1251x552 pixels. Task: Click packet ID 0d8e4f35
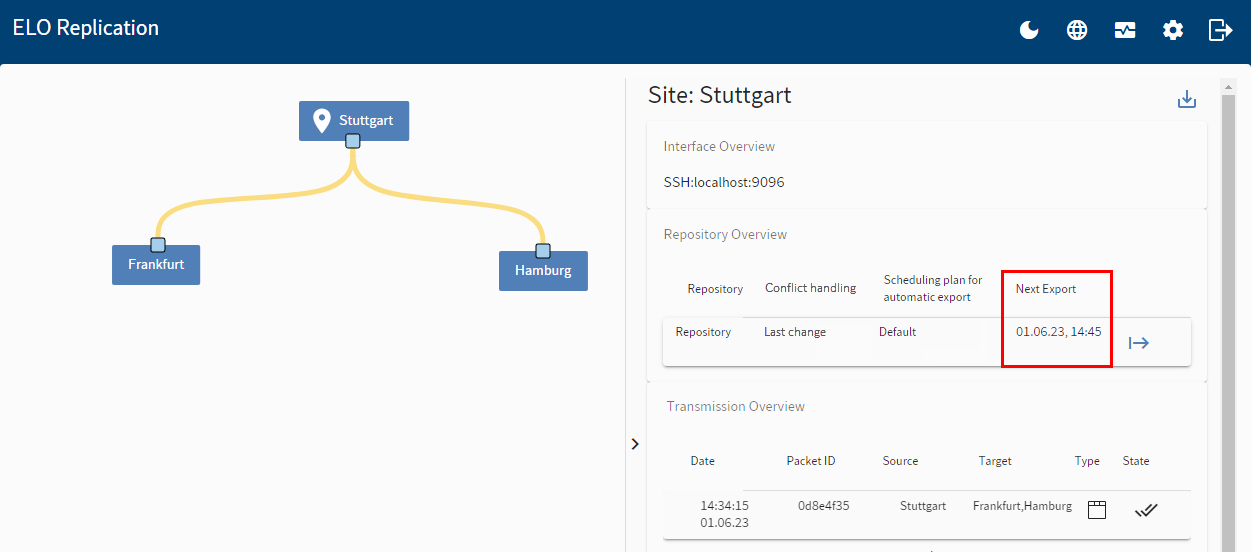point(823,506)
